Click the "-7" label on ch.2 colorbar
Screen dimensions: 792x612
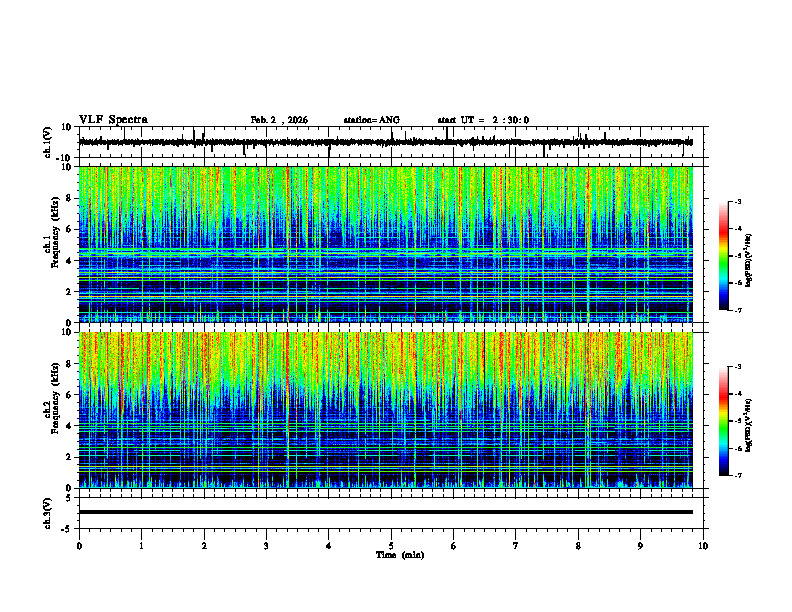pyautogui.click(x=737, y=475)
